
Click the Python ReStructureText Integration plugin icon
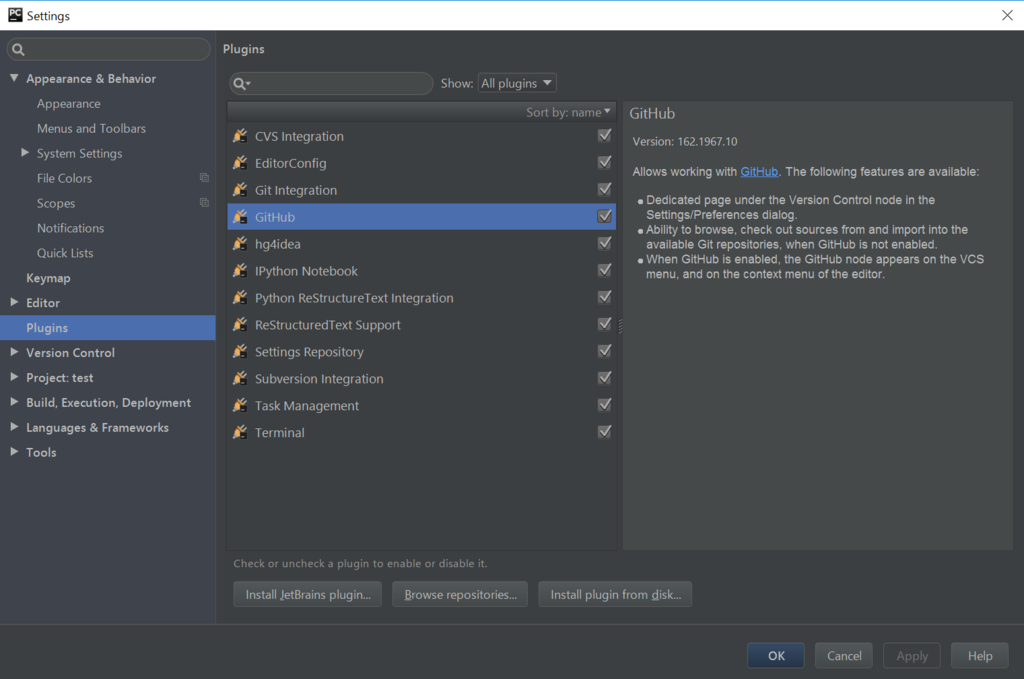click(240, 297)
